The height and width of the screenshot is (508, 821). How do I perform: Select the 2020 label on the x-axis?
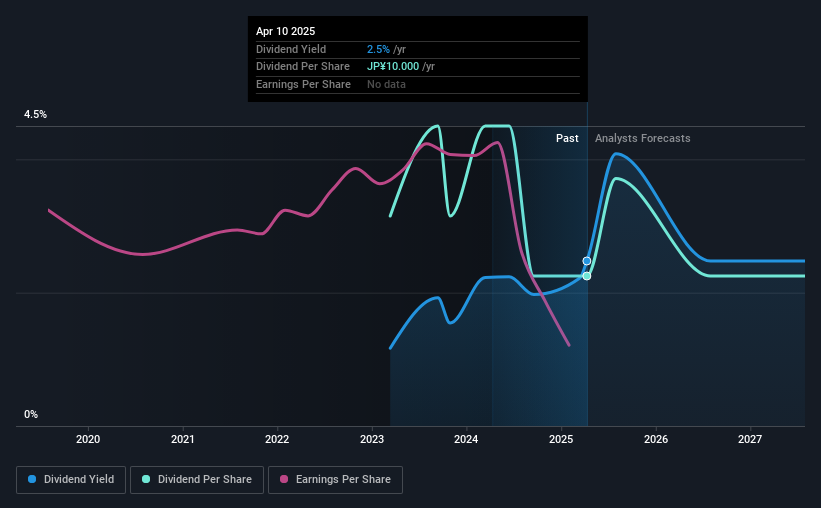[88, 439]
